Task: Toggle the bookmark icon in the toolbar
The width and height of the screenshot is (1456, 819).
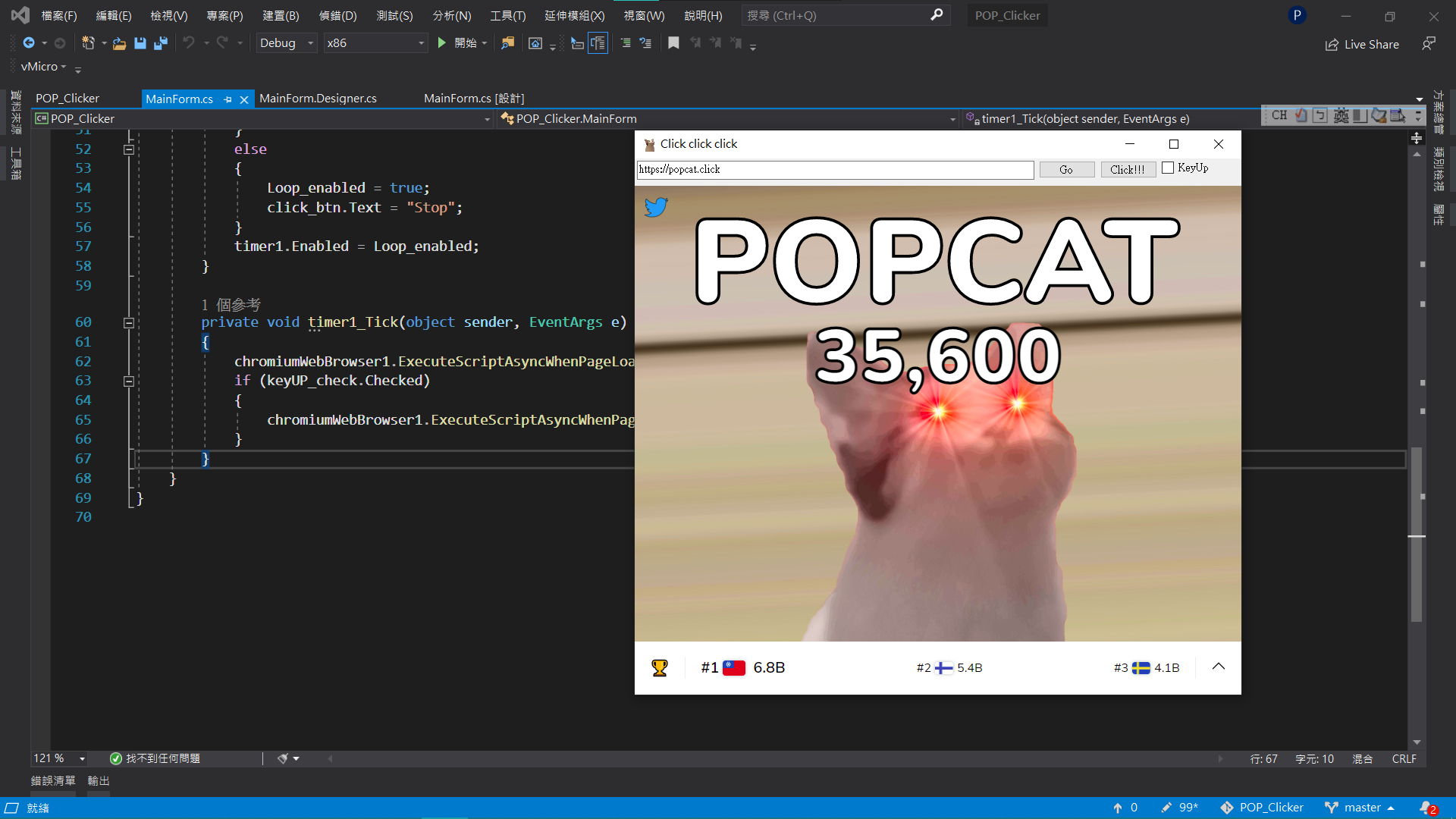Action: tap(673, 43)
